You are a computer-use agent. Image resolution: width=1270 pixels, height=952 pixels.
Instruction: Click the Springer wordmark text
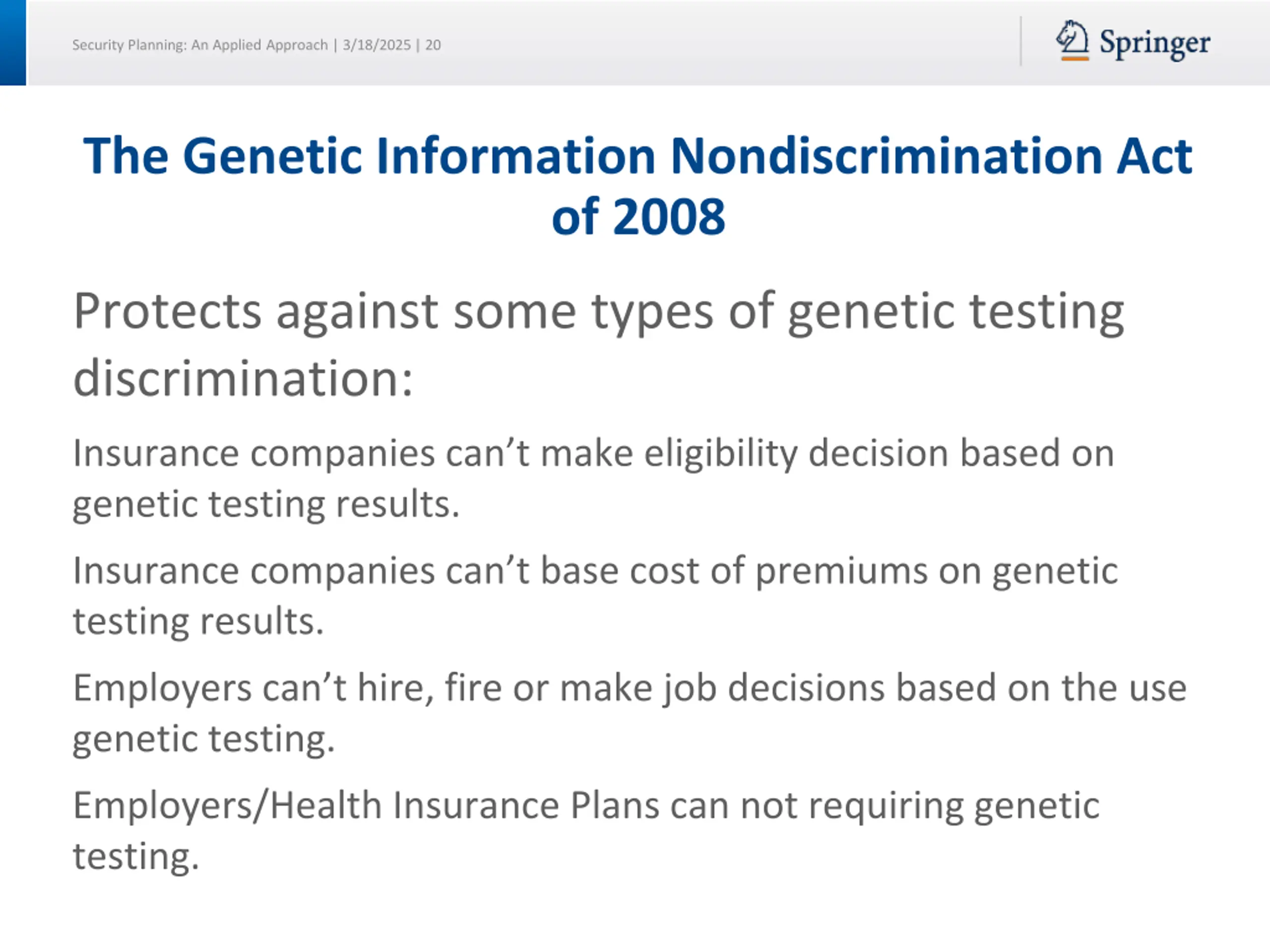click(1154, 43)
